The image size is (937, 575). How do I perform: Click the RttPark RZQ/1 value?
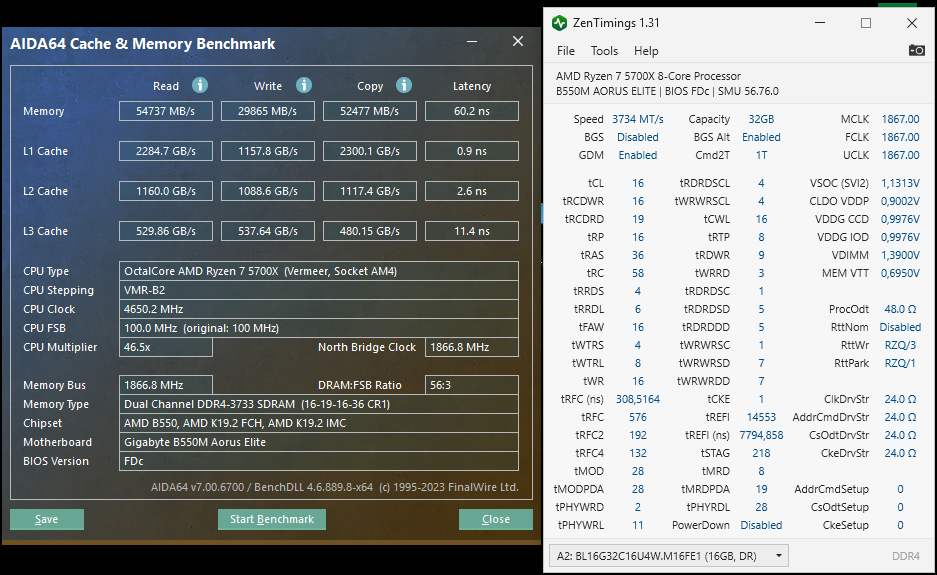(x=900, y=363)
